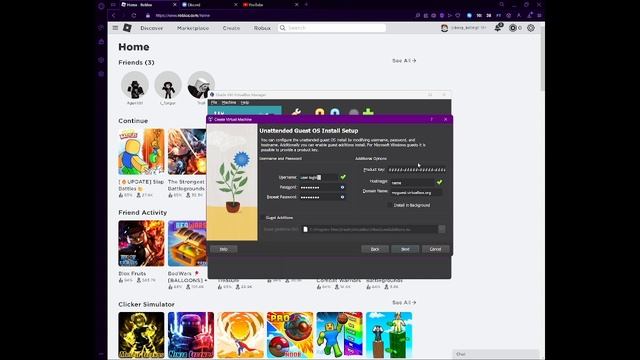Click the Roblox search box
Viewport: 640px width, 360px height.
[331, 28]
